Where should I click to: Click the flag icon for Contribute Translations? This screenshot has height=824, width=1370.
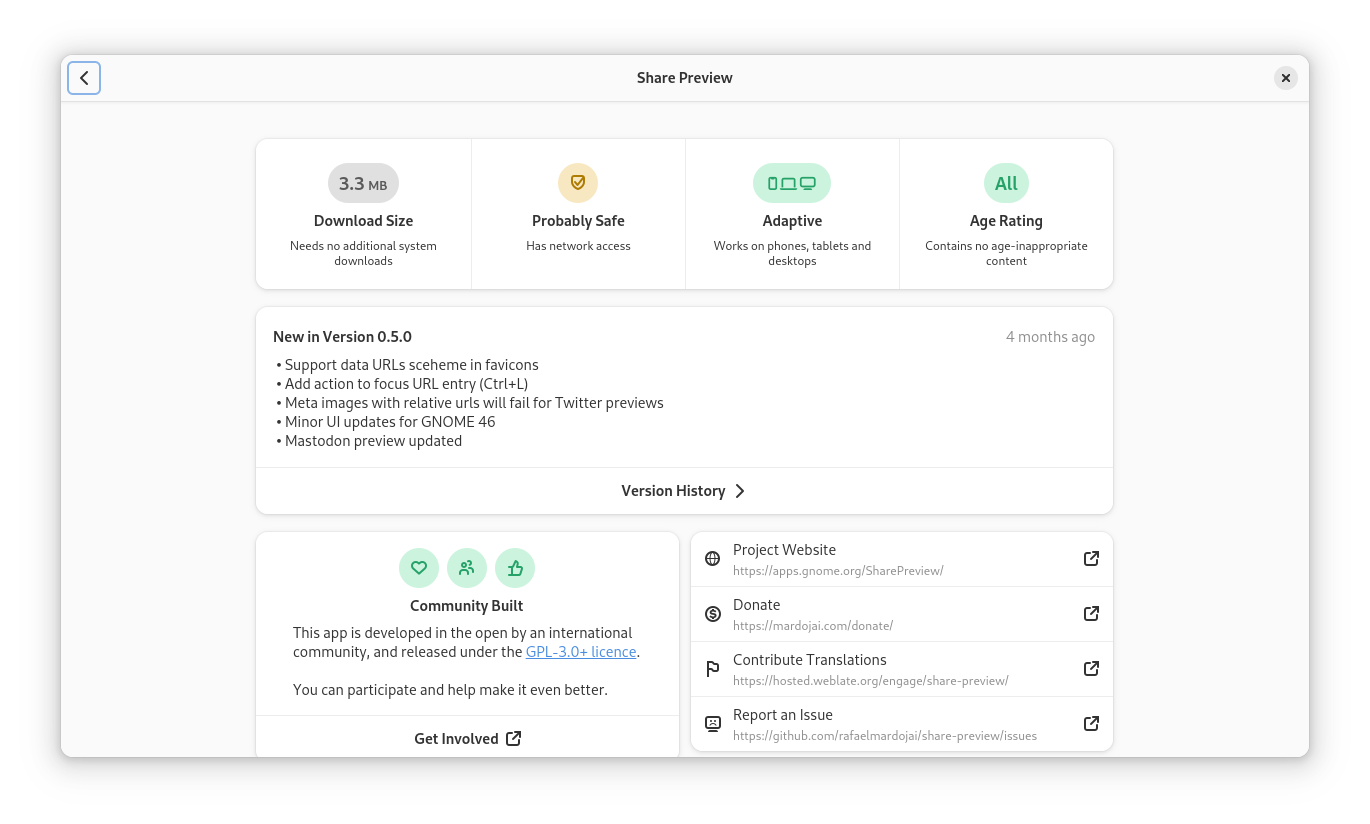pos(713,669)
